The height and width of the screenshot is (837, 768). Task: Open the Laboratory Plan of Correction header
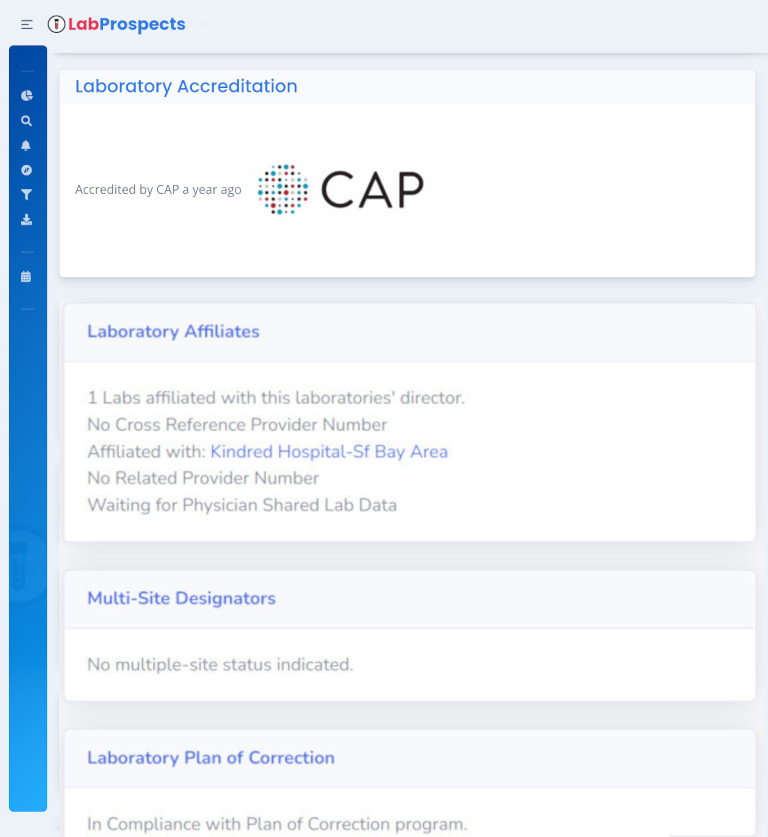pyautogui.click(x=210, y=758)
